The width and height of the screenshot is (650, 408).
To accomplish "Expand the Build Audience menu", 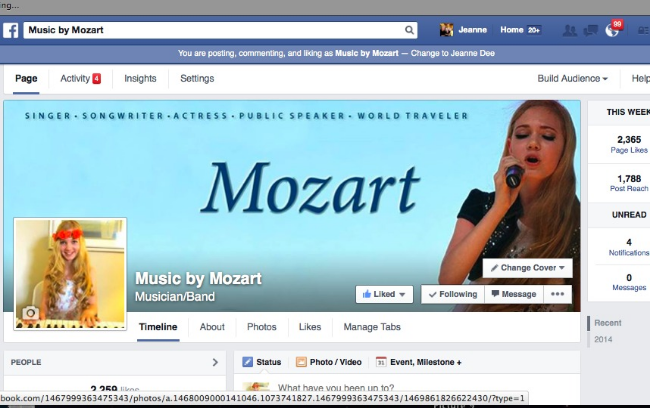I will tap(572, 78).
